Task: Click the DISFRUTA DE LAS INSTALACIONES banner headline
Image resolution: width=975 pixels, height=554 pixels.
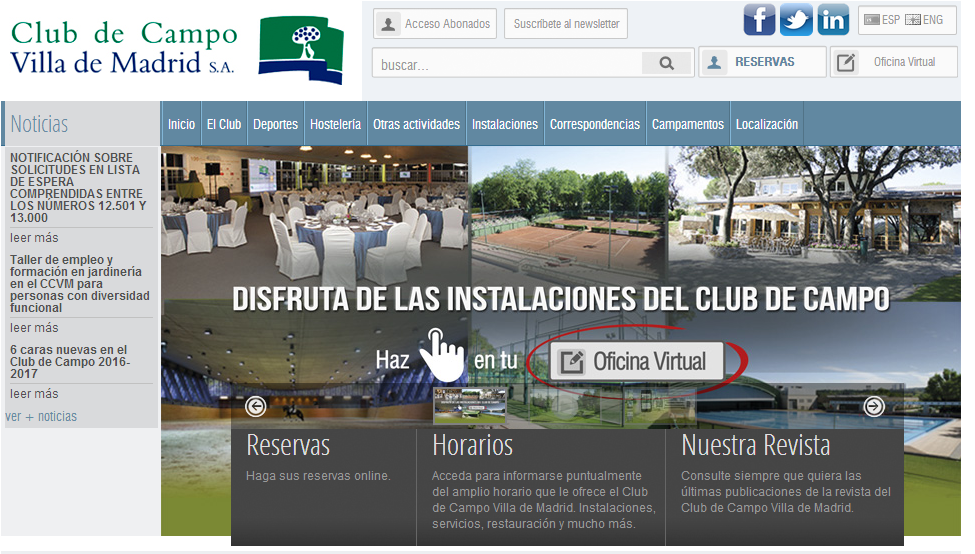Action: (x=561, y=299)
